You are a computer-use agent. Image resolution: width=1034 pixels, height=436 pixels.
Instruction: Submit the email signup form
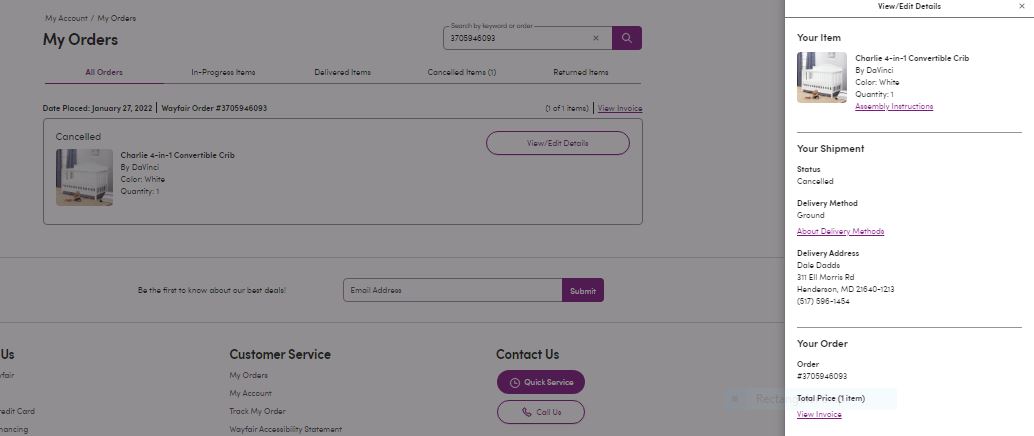[x=583, y=290]
